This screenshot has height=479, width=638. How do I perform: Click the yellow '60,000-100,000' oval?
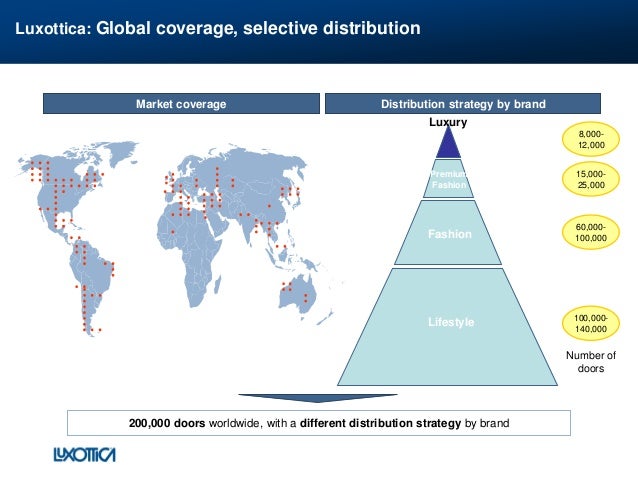pos(591,232)
